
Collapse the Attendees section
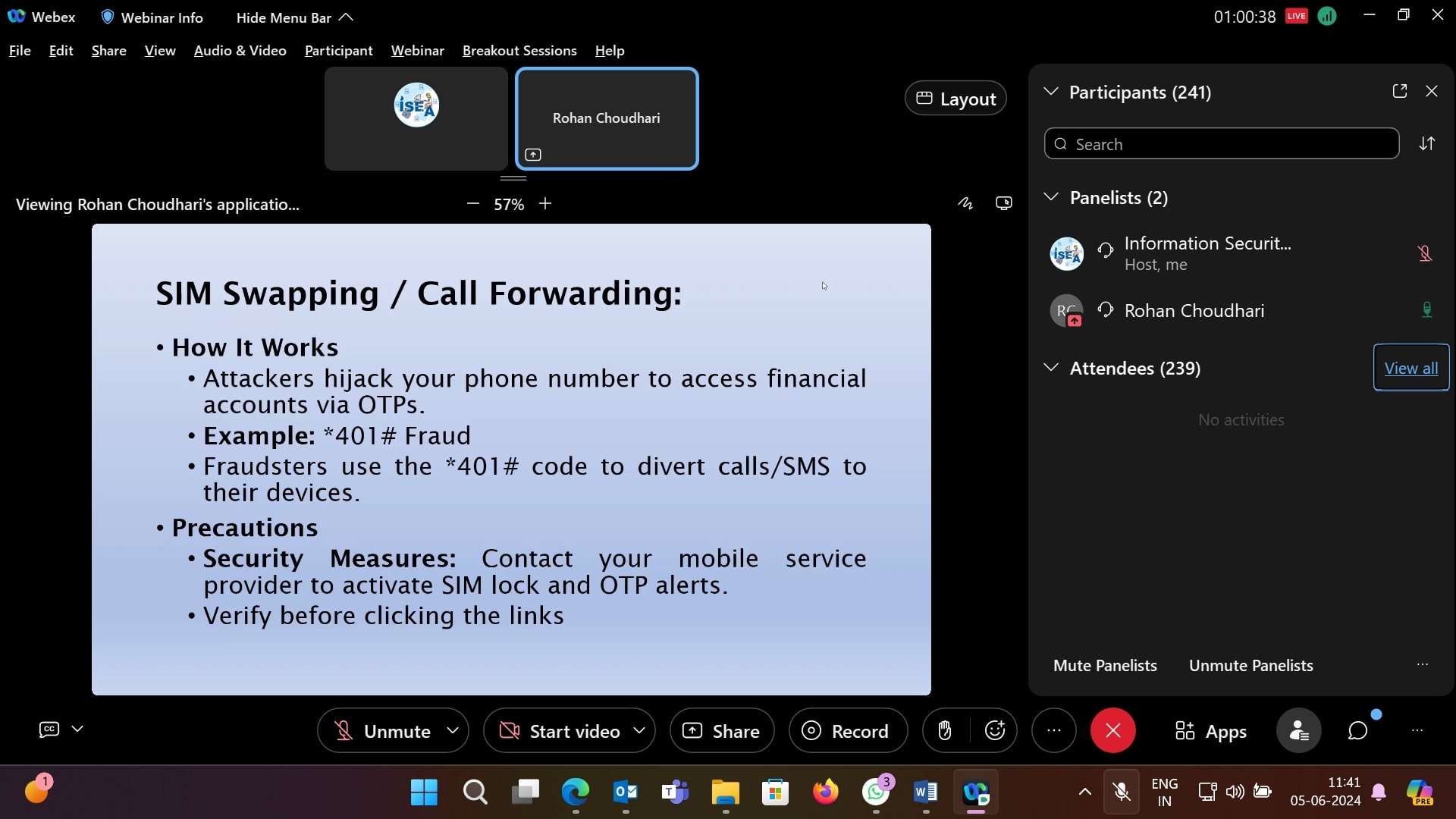point(1051,368)
